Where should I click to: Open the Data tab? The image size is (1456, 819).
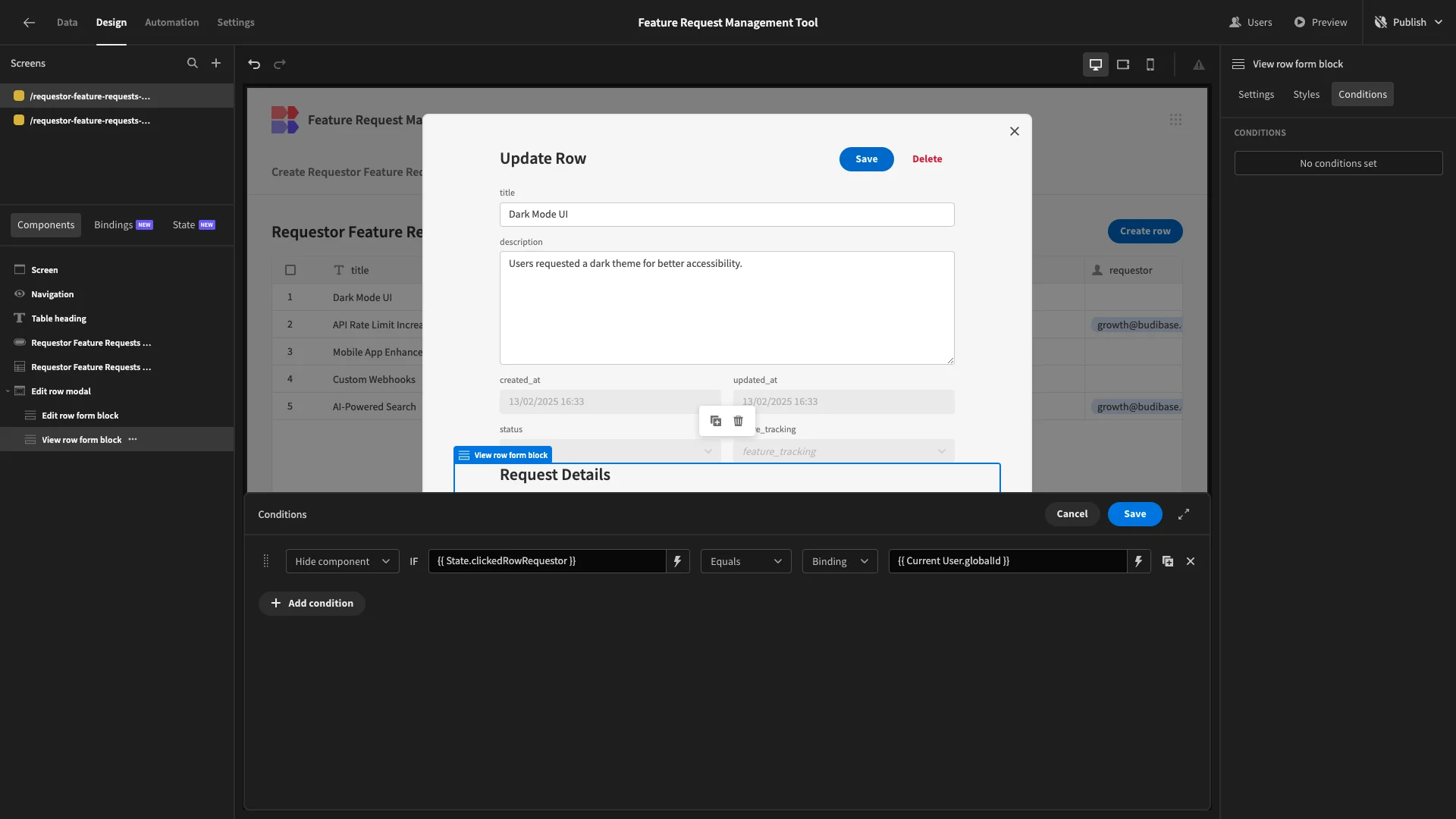tap(67, 22)
